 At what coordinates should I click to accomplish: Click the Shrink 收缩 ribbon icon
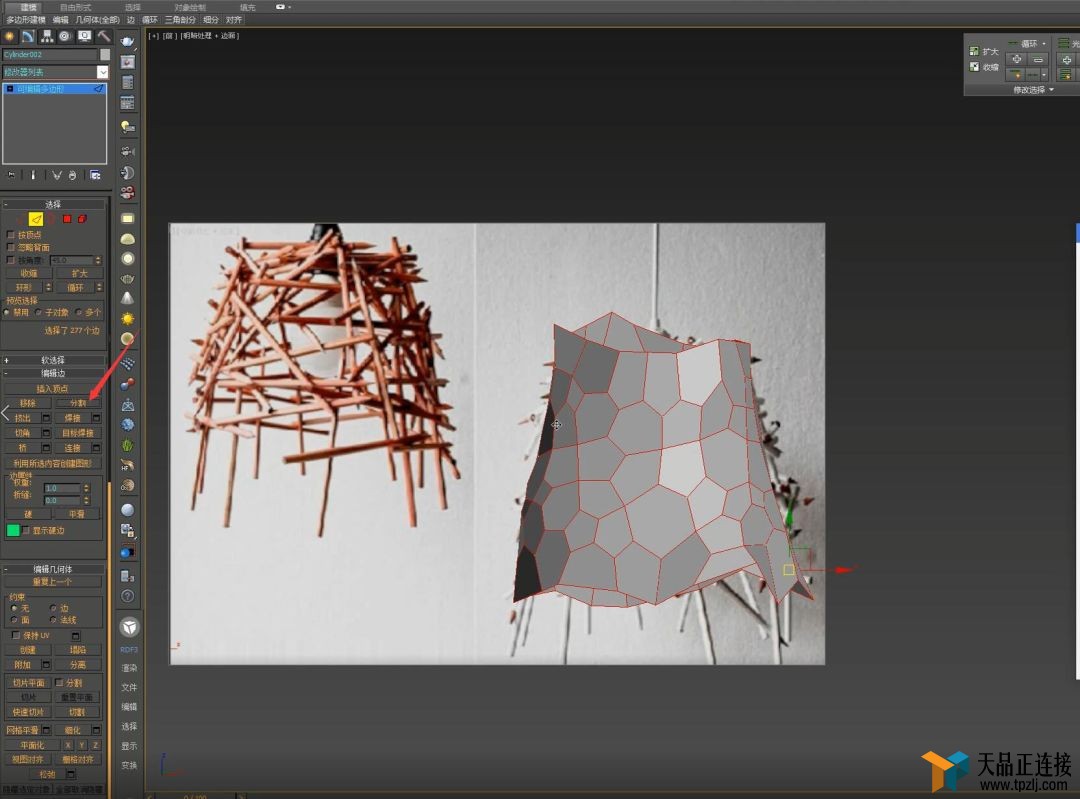click(974, 67)
